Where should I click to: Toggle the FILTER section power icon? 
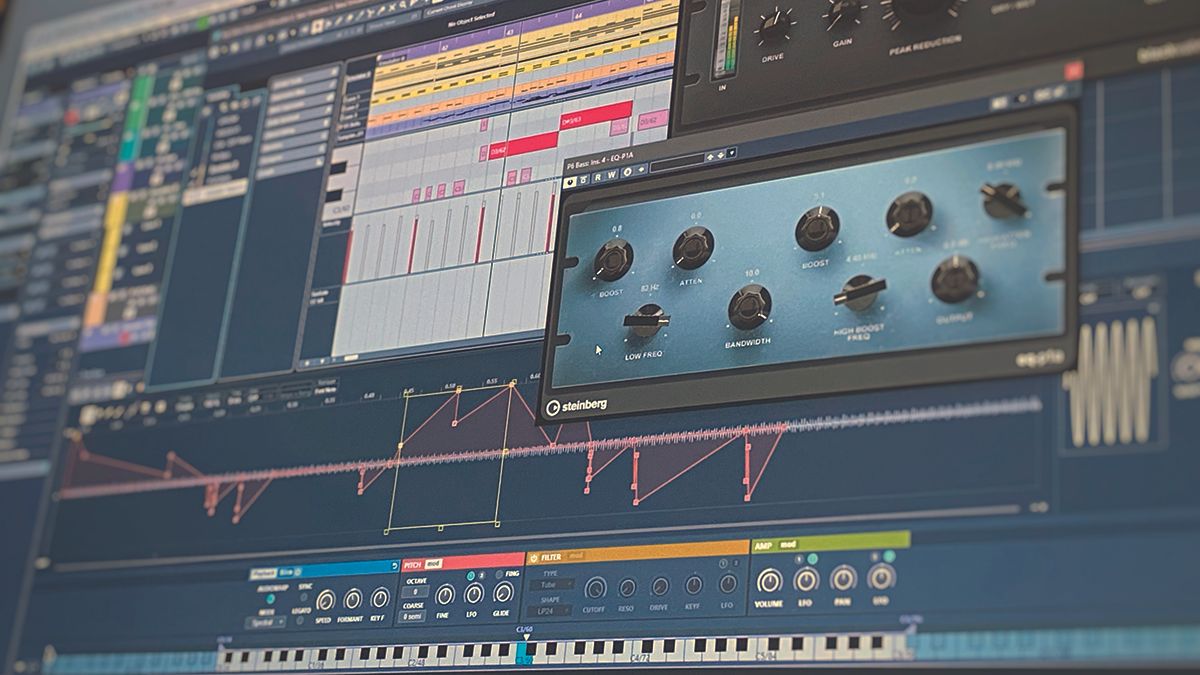point(532,558)
